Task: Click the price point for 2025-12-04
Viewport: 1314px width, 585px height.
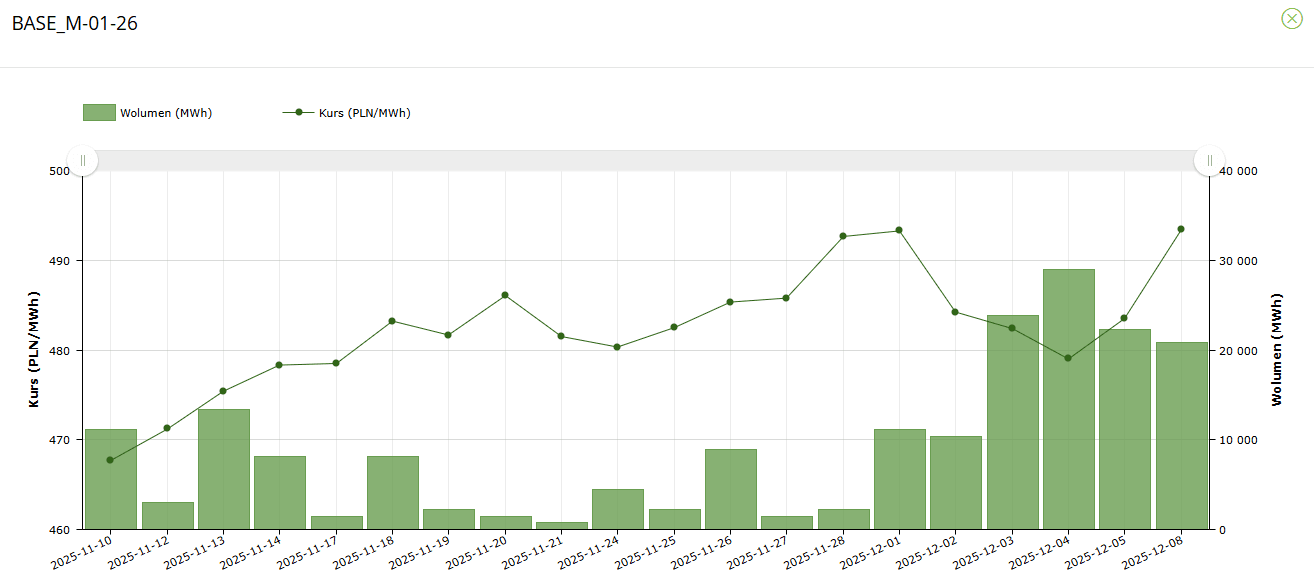Action: pos(1068,358)
